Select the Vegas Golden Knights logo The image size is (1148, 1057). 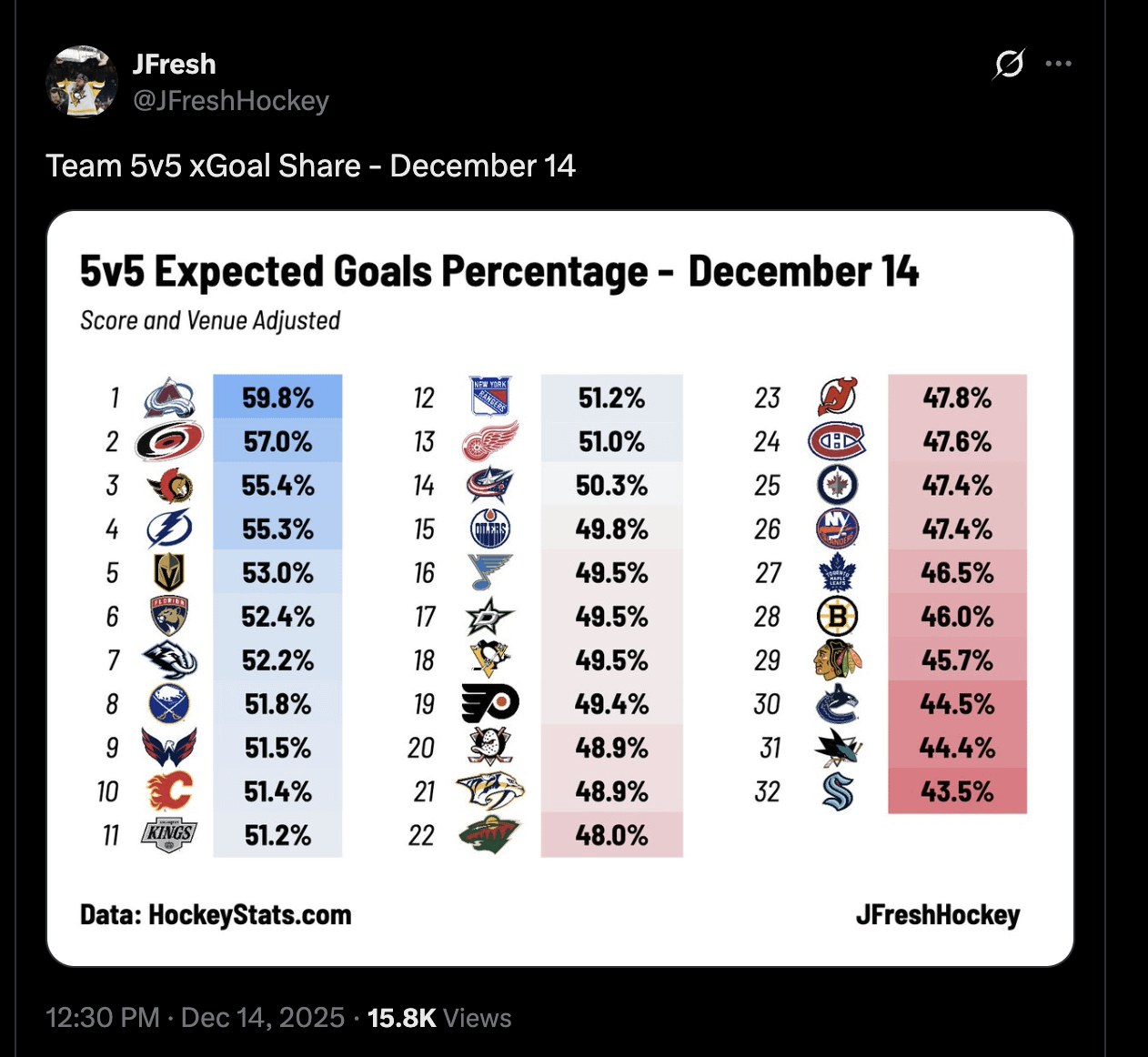(169, 573)
